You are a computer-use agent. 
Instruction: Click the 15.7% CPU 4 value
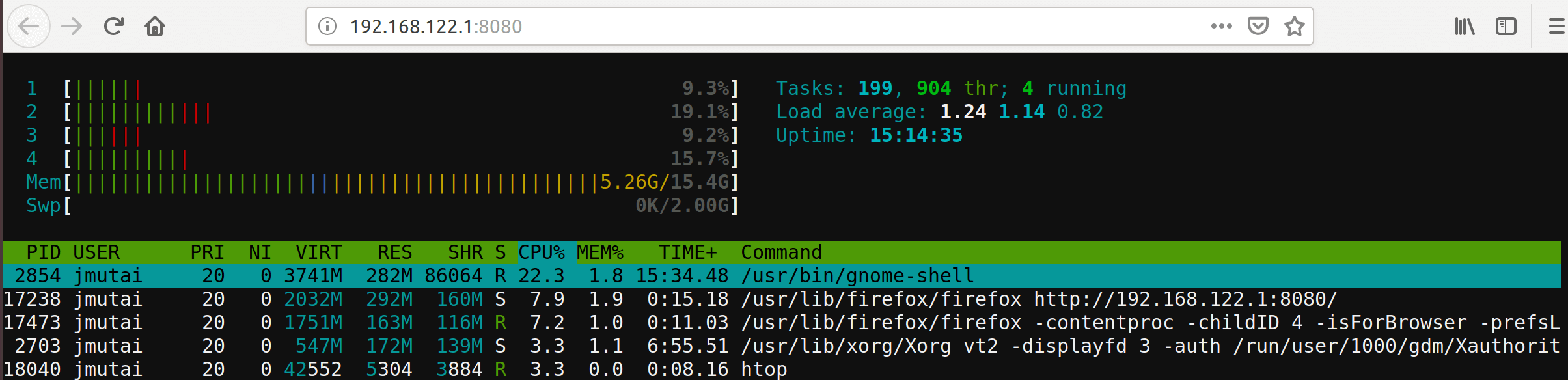click(700, 159)
